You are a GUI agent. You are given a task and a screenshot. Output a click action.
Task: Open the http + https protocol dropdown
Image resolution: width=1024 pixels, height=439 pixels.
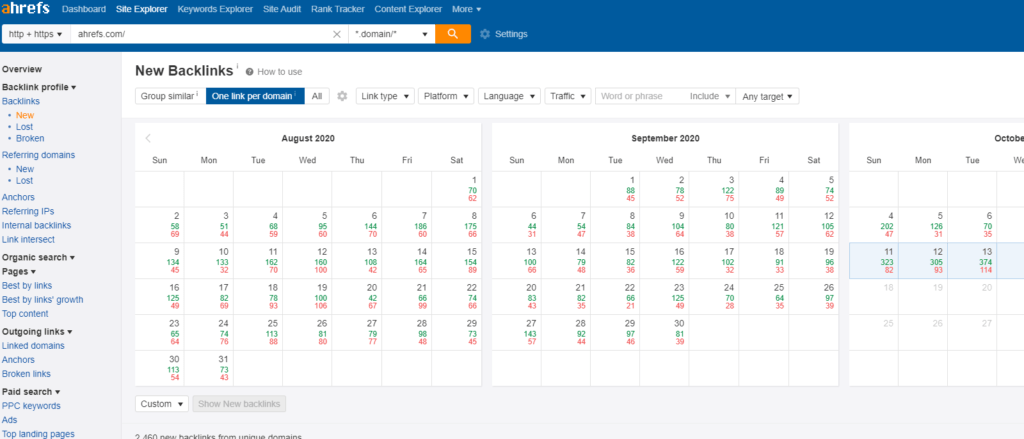click(x=36, y=34)
